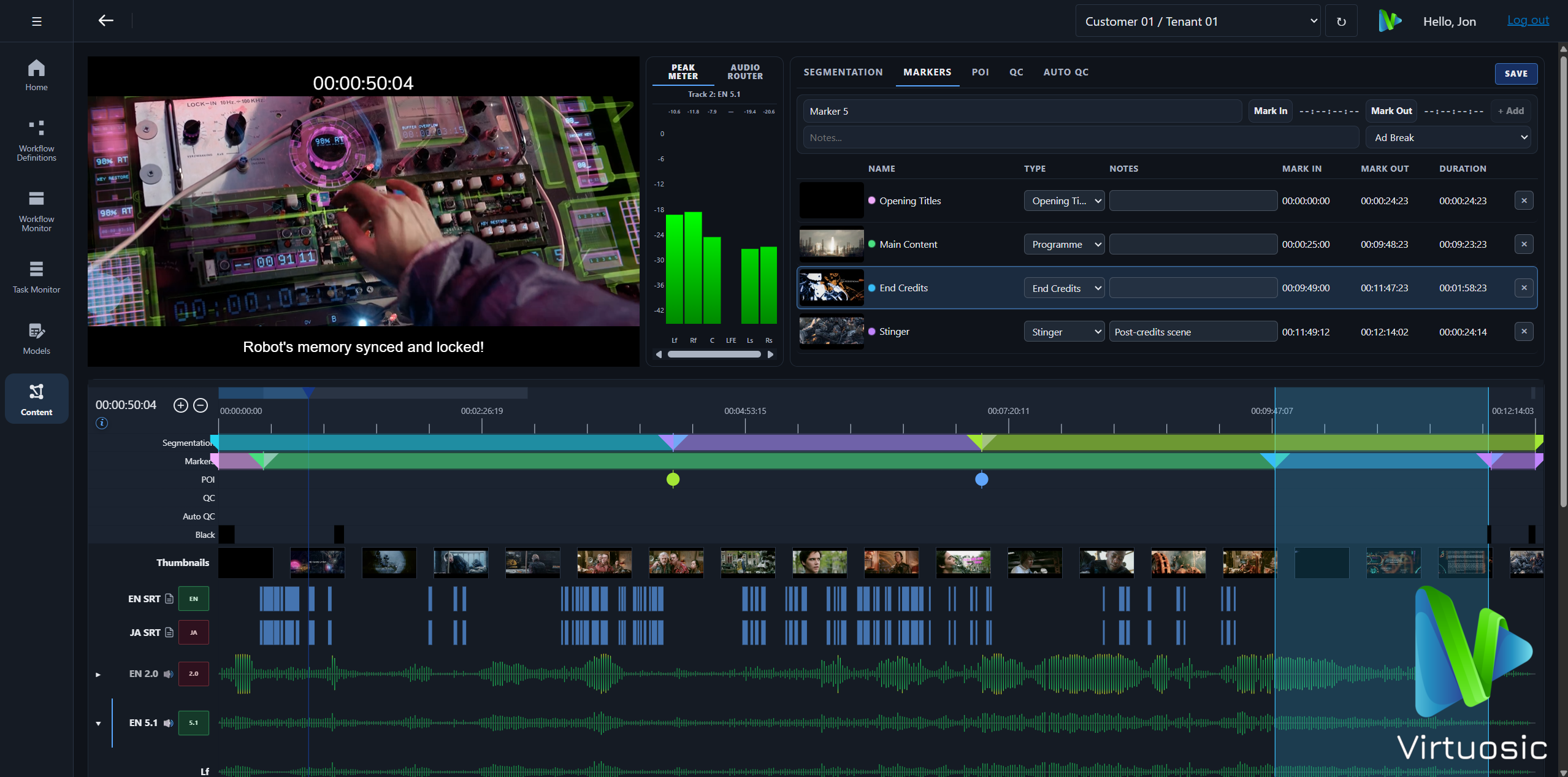Refresh the tenant list
This screenshot has width=1568, height=777.
pyautogui.click(x=1341, y=21)
